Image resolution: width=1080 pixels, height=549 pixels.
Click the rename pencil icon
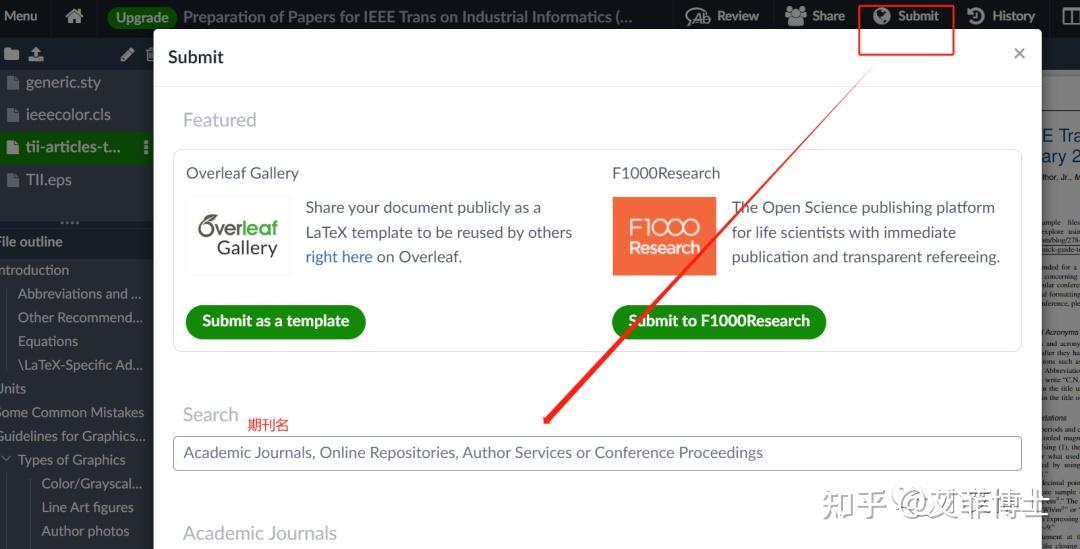point(127,55)
